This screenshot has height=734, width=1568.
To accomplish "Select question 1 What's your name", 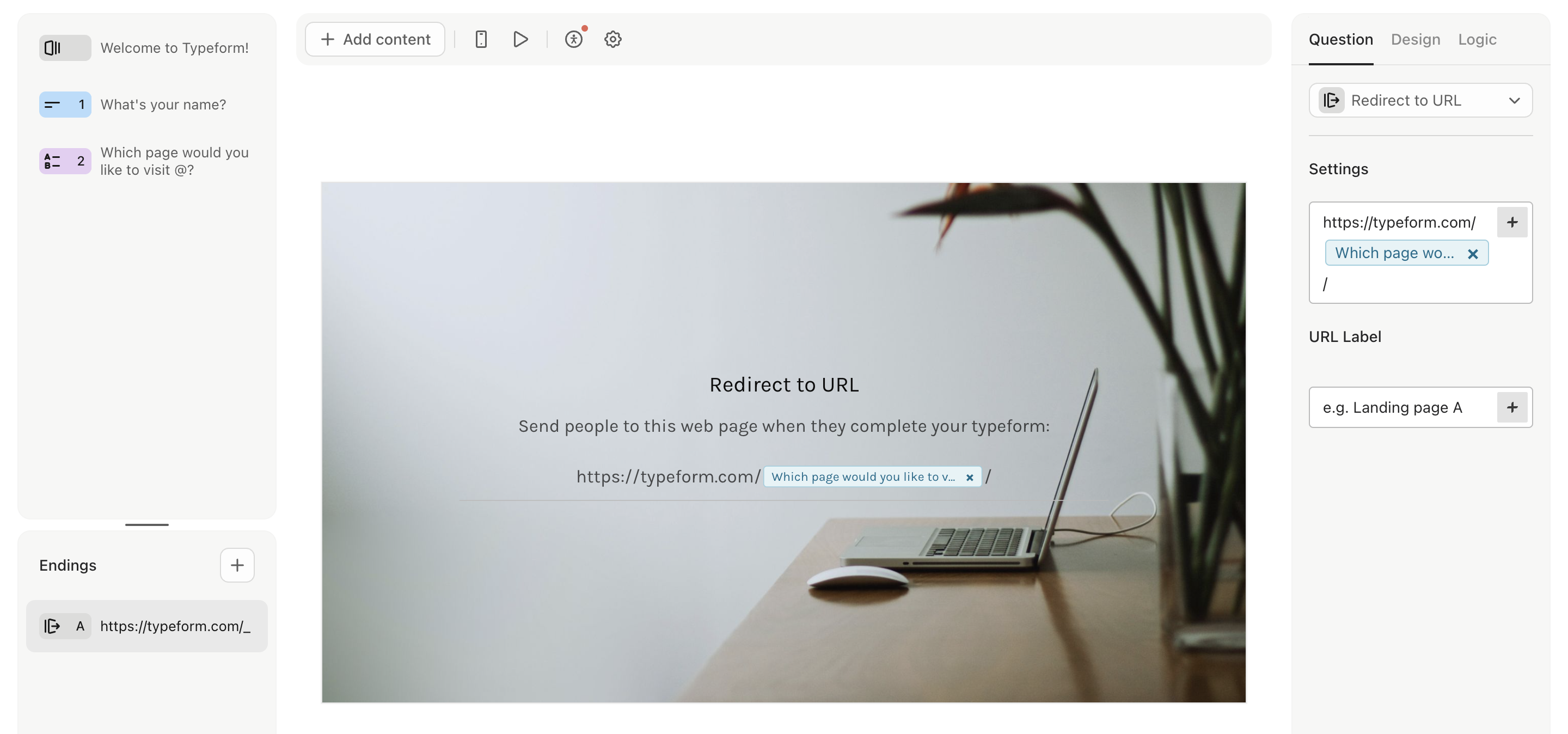I will pos(147,104).
